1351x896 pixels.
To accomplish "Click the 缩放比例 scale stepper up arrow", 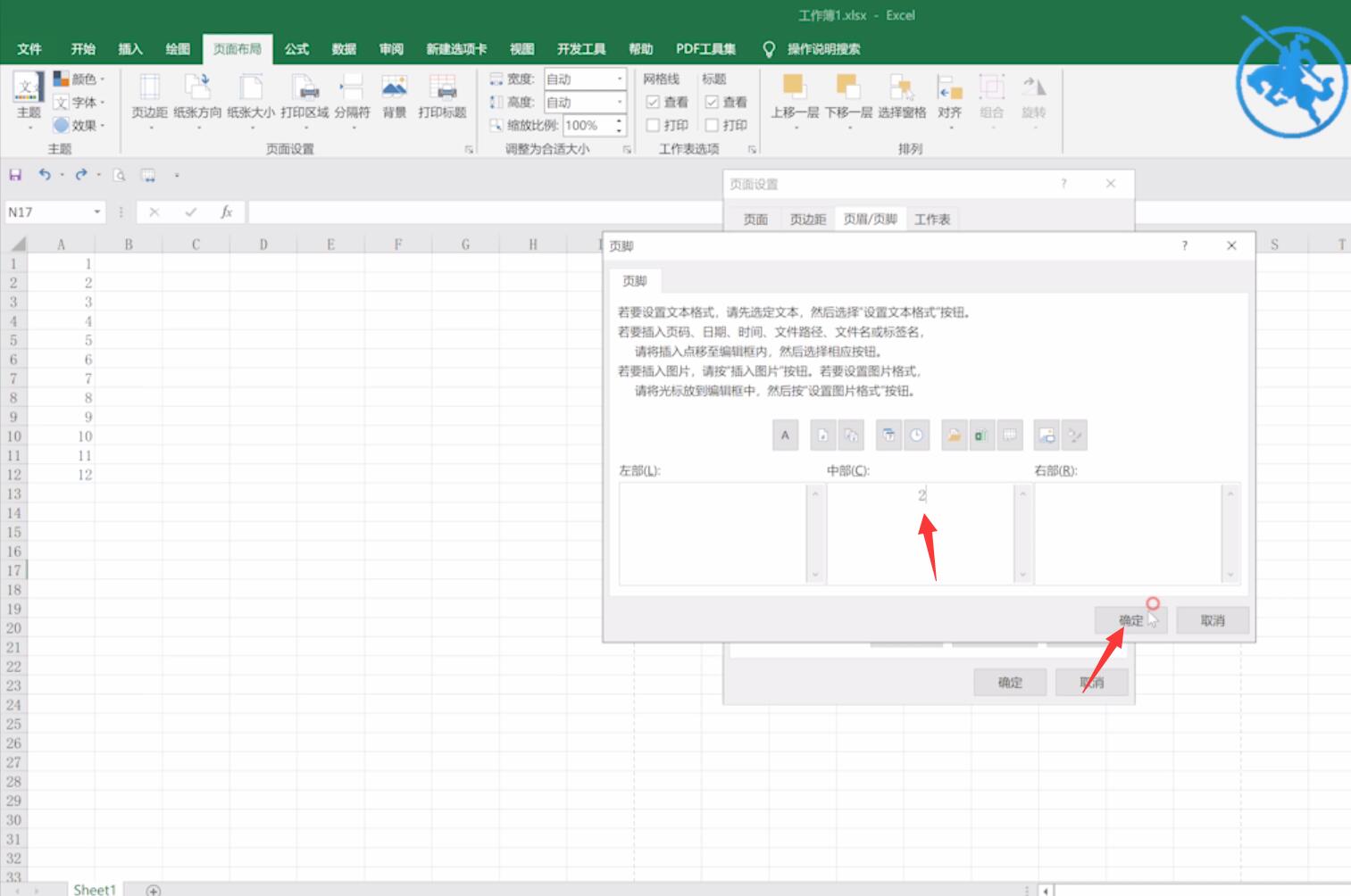I will tap(620, 120).
